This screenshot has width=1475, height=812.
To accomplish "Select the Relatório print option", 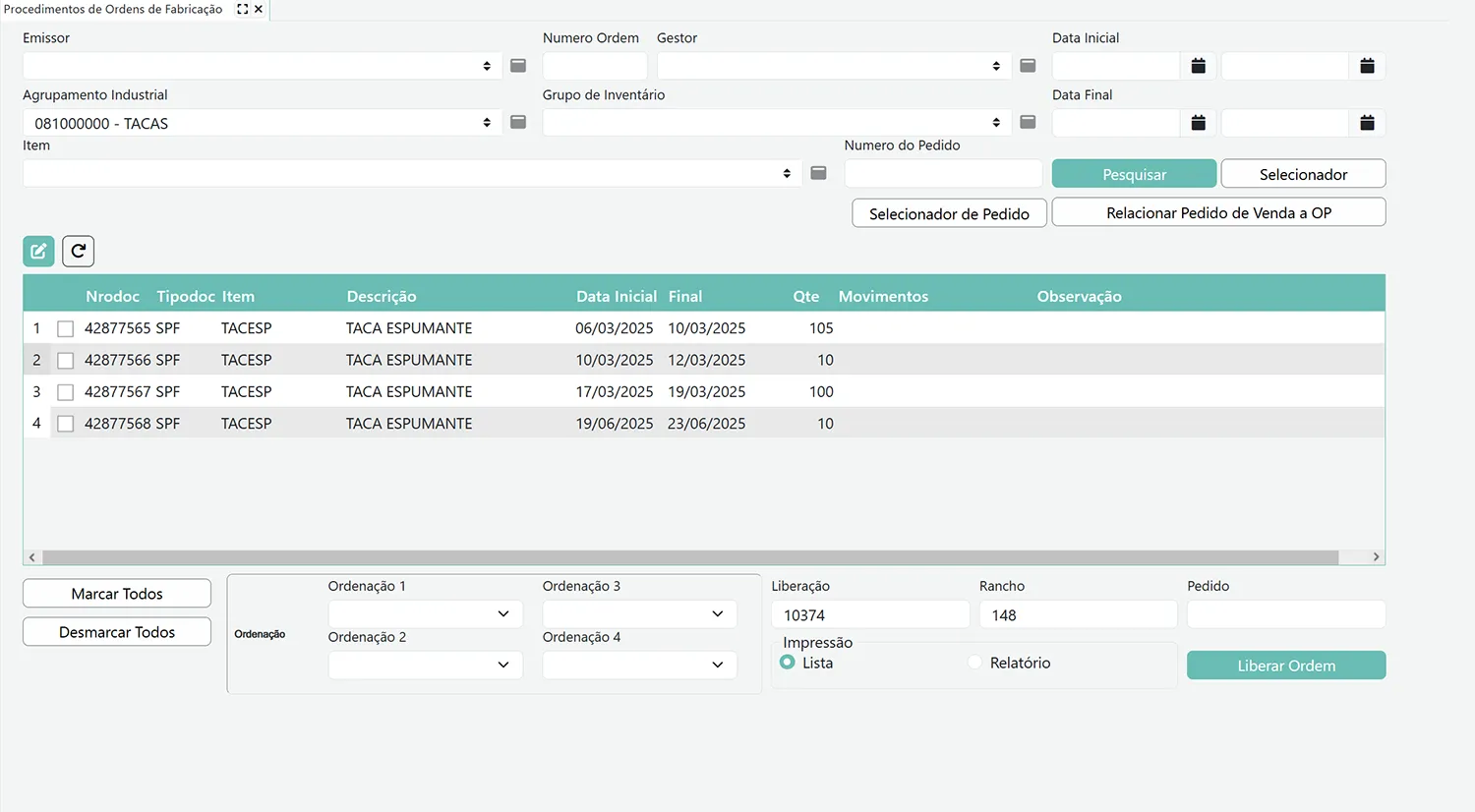I will coord(974,663).
